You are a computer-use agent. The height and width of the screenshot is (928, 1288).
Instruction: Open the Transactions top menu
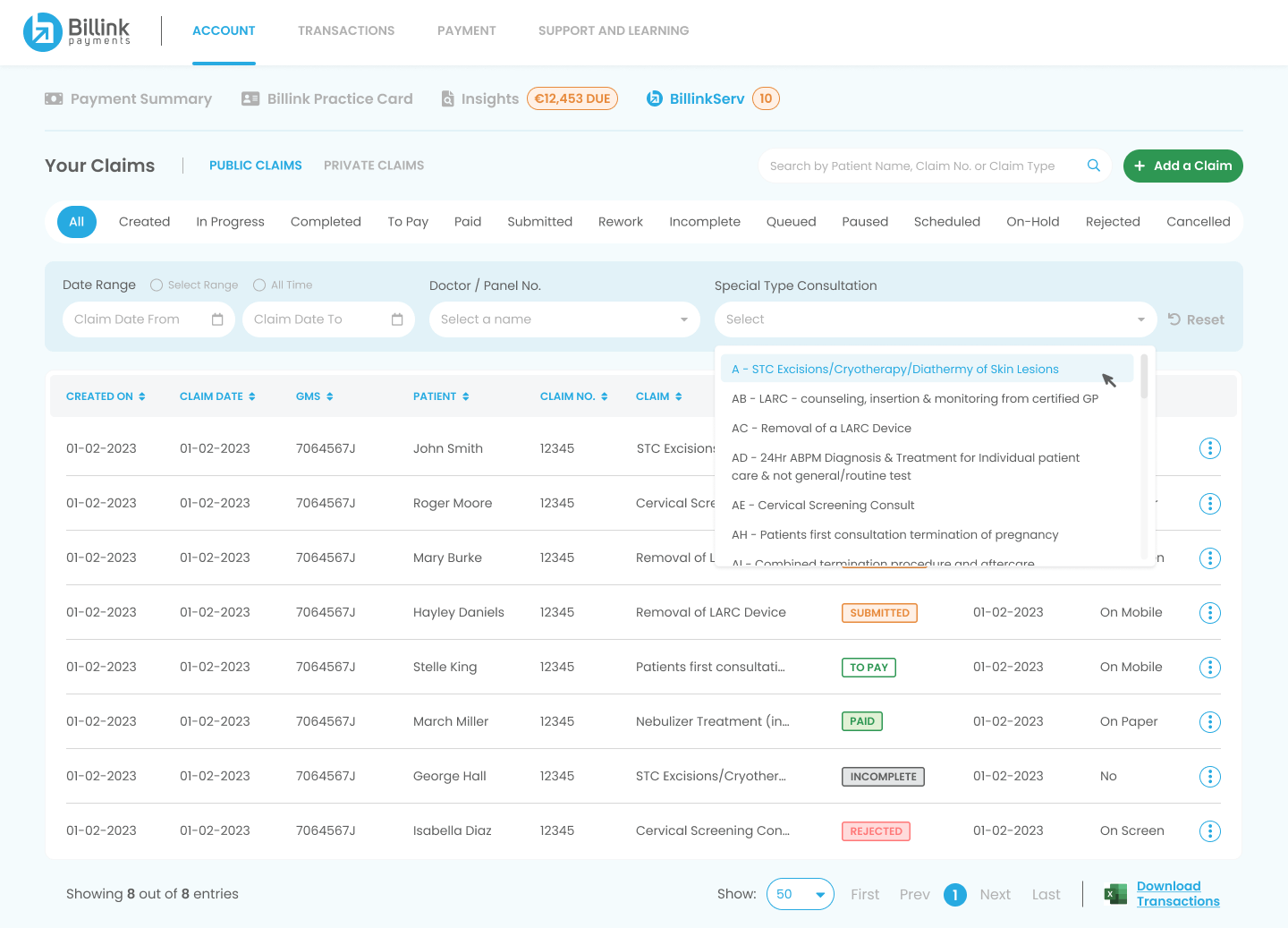click(346, 30)
